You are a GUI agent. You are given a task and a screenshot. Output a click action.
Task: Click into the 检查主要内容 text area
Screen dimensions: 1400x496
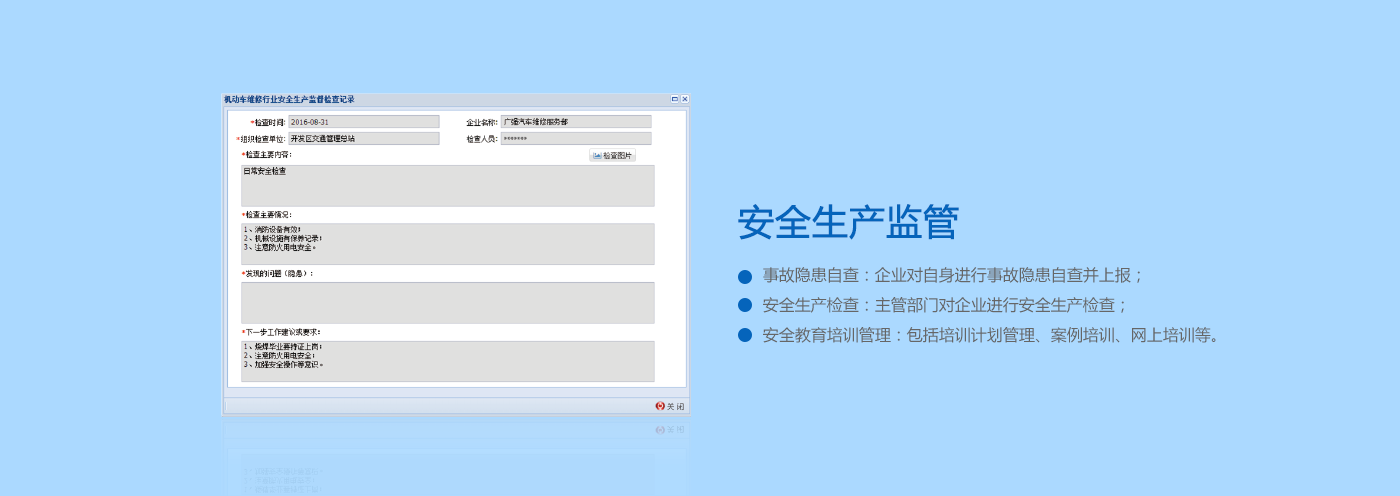(x=447, y=186)
